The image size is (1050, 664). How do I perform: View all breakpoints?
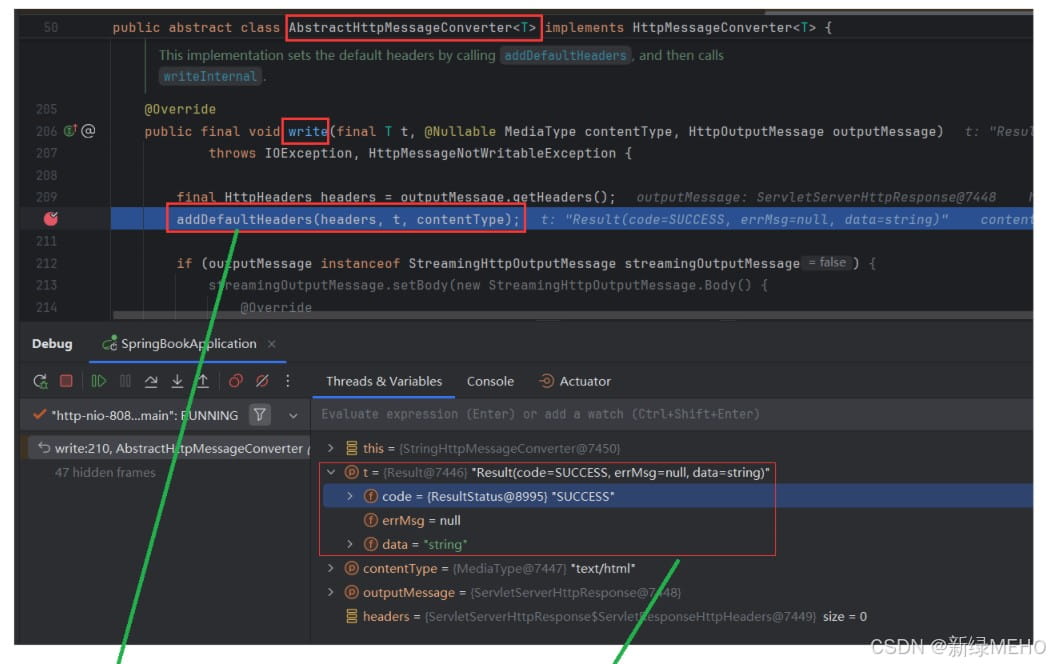(x=236, y=381)
